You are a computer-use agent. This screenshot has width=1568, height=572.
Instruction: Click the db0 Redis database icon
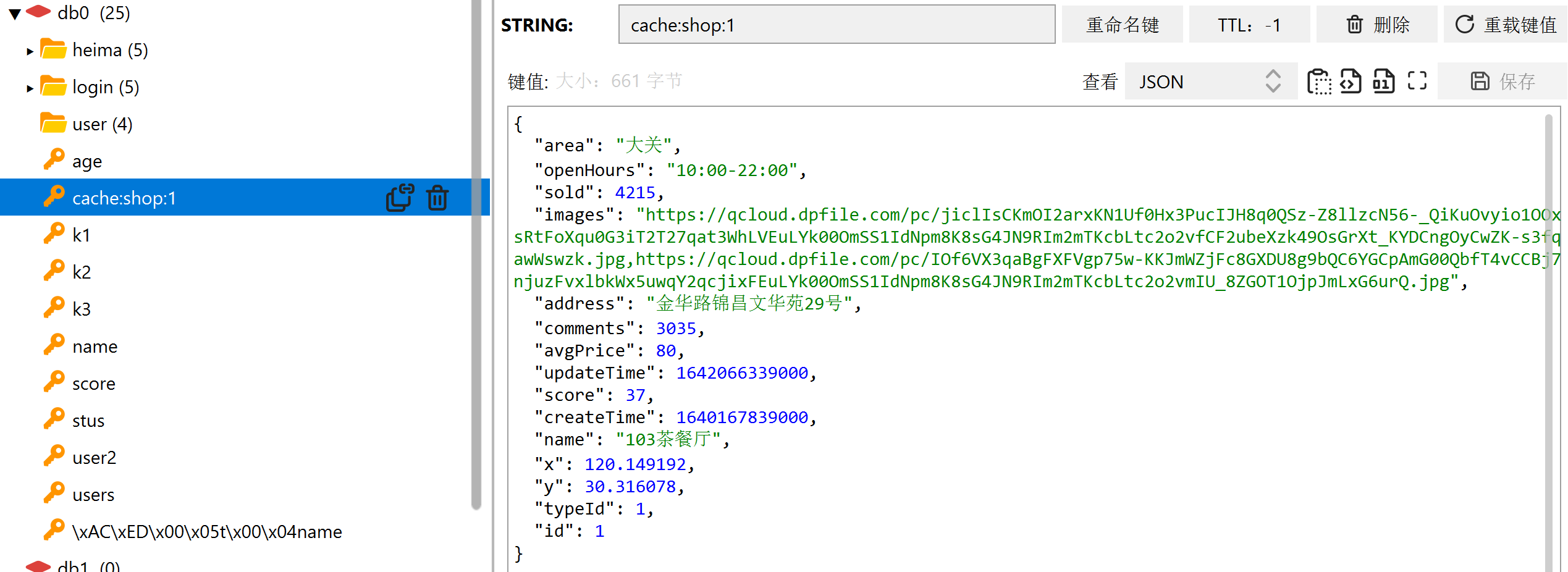38,11
